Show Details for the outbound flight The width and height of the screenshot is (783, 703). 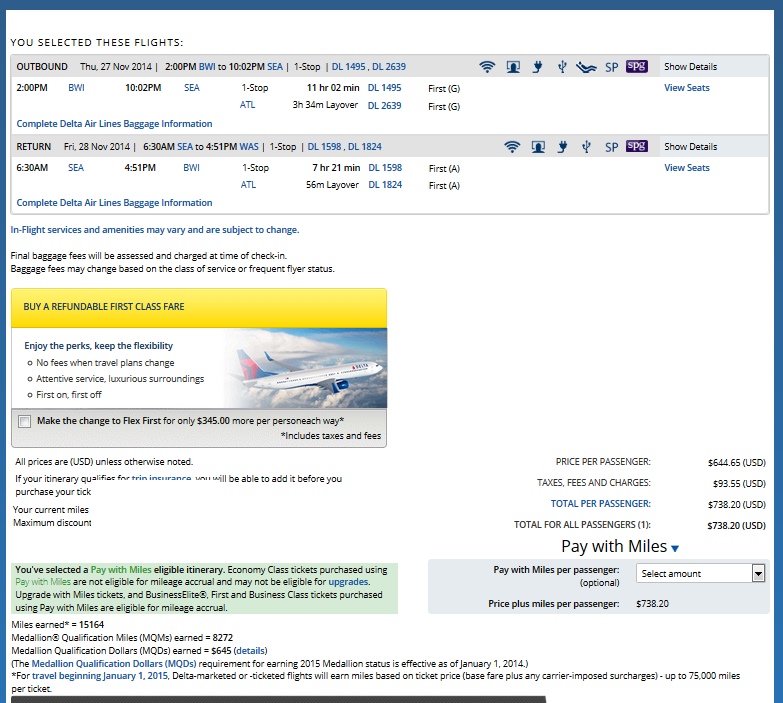690,67
